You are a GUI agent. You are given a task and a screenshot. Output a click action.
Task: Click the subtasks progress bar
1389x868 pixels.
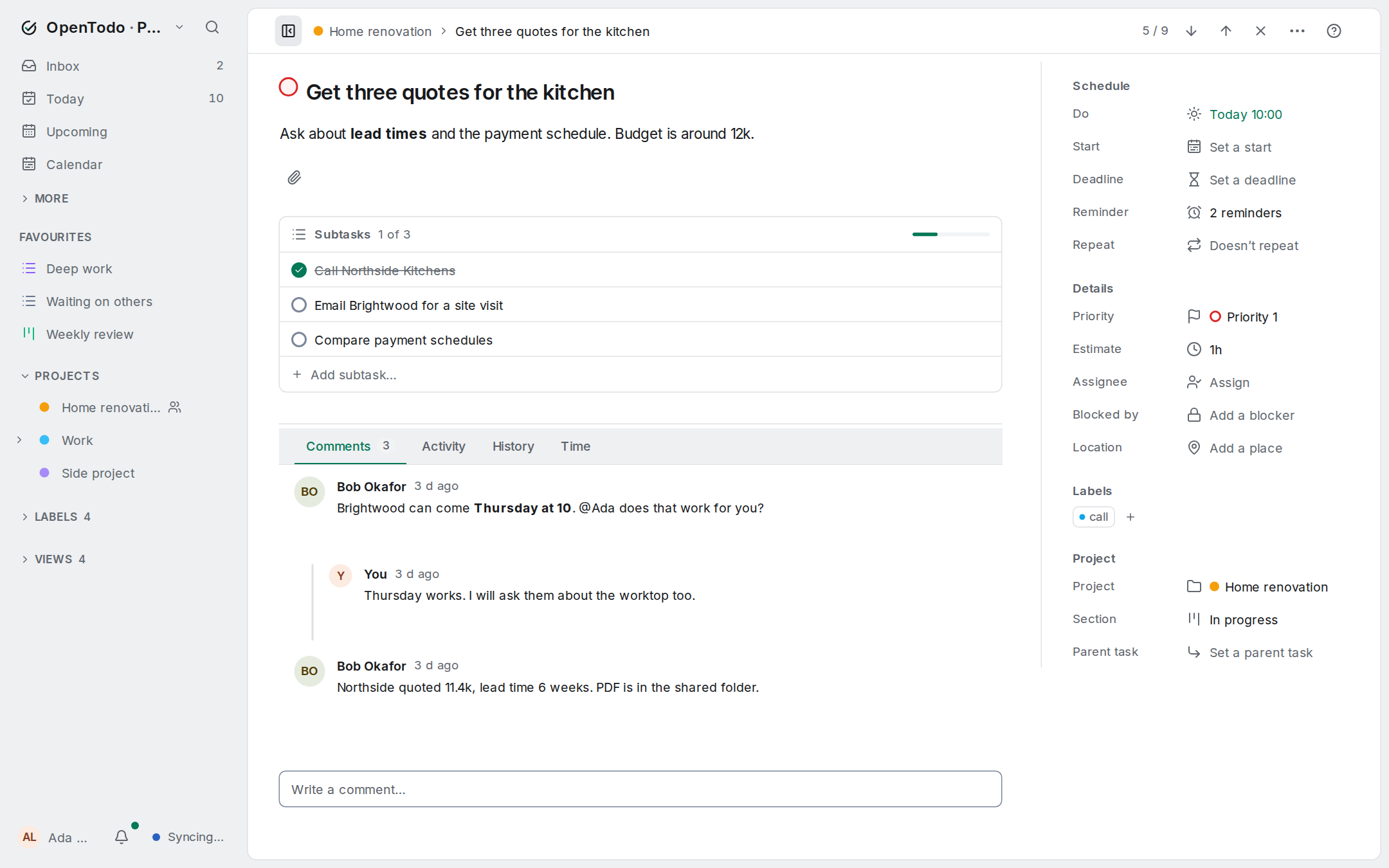(950, 234)
